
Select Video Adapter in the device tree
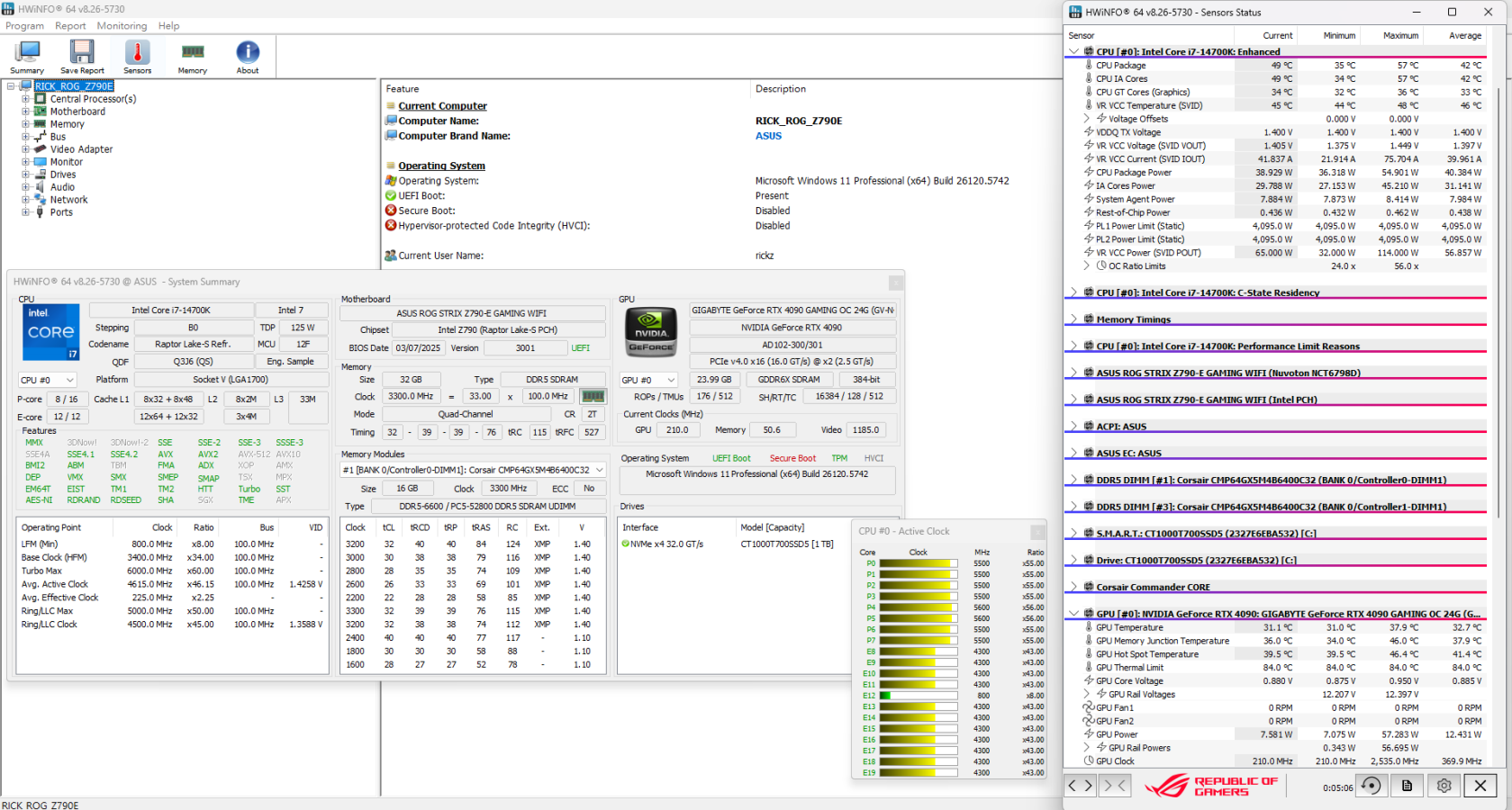(x=81, y=149)
